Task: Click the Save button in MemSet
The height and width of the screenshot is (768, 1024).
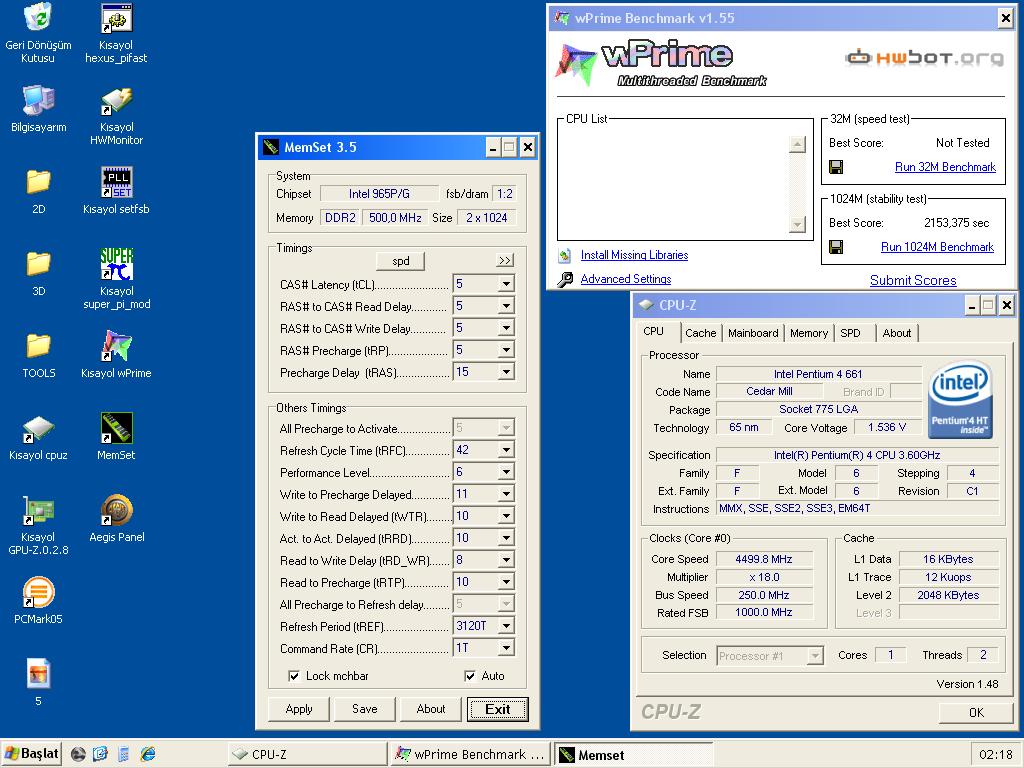Action: coord(364,709)
